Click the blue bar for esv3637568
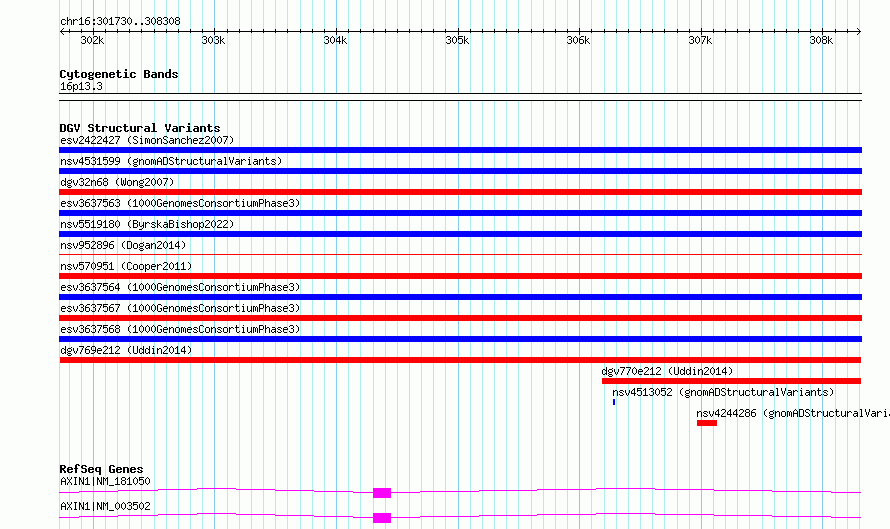The image size is (890, 529). (460, 339)
